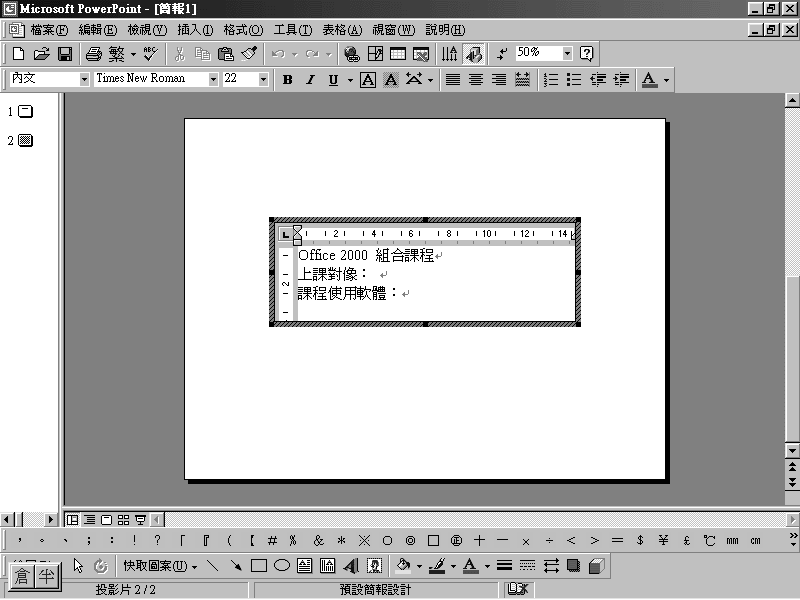Image resolution: width=800 pixels, height=600 pixels.
Task: Align text right
Action: point(499,80)
